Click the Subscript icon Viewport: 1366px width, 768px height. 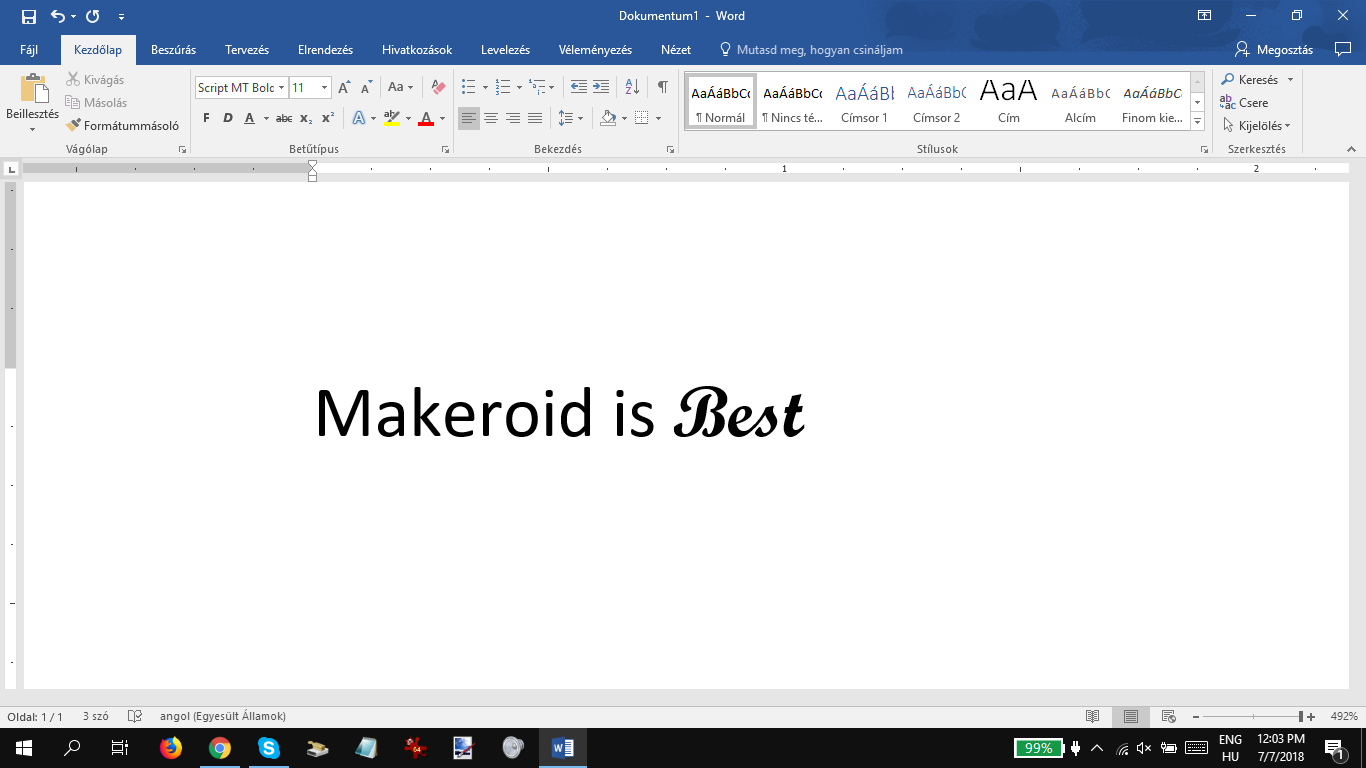pyautogui.click(x=306, y=118)
